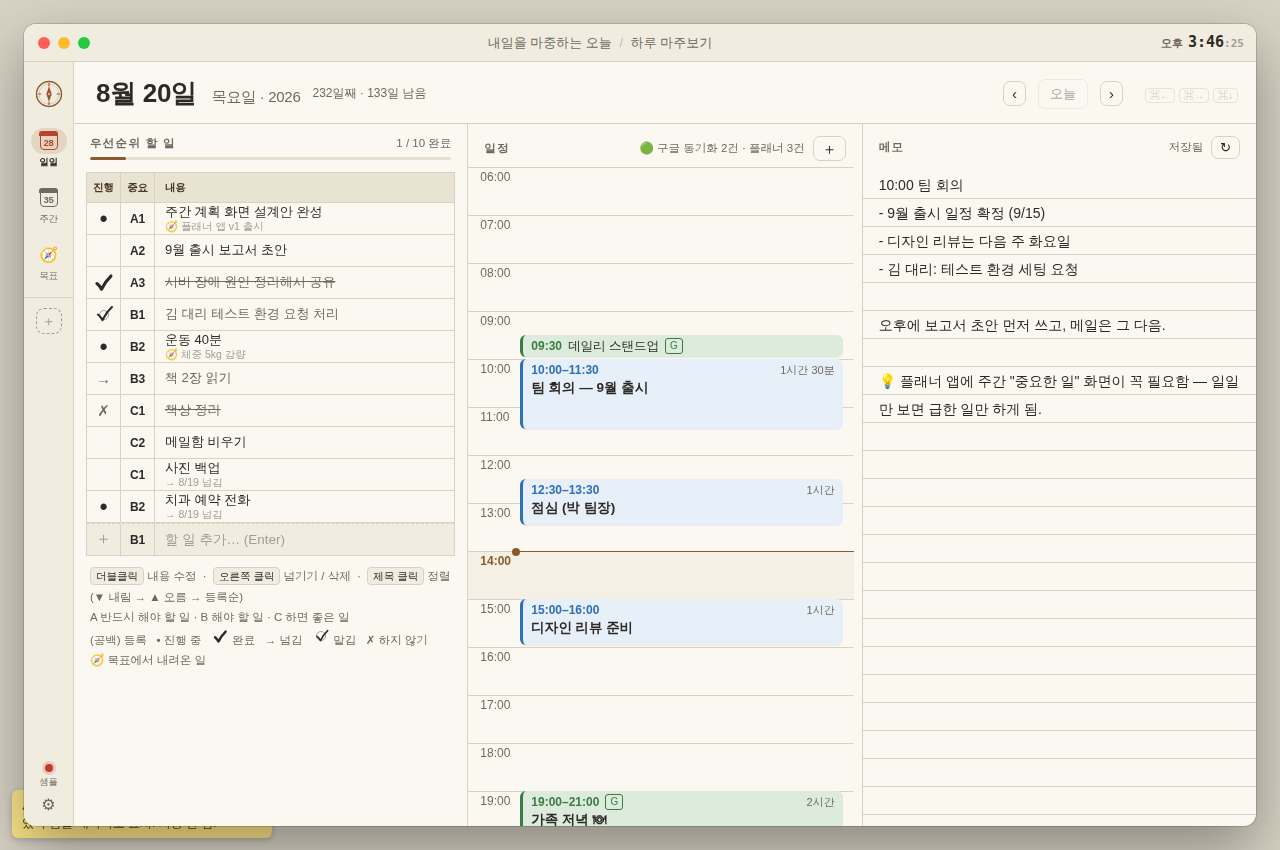Pick priority B1 for the new task row

[x=137, y=539]
